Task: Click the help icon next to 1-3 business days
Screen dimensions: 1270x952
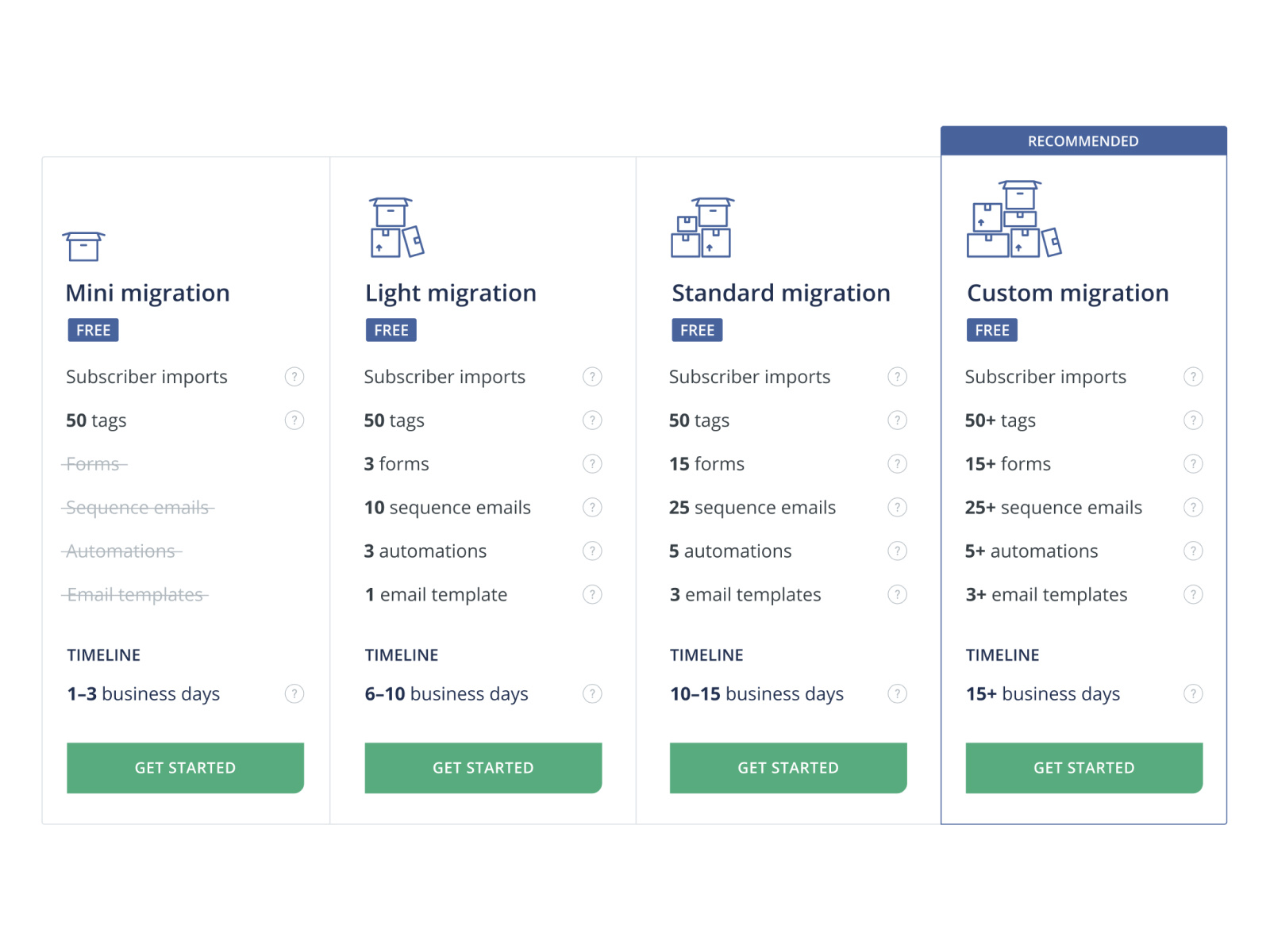Action: [294, 693]
